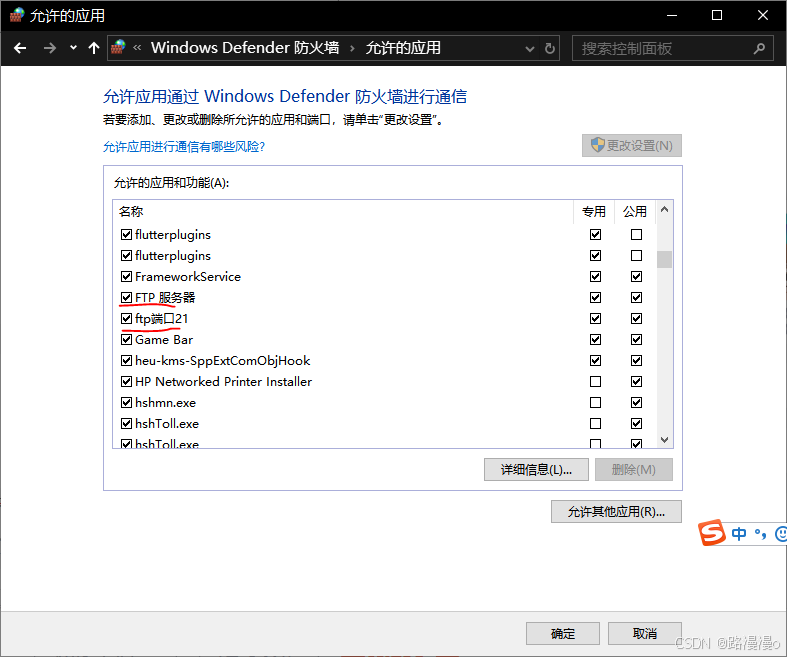Toggle HP Networked Printer Installer checkbox
787x657 pixels.
126,382
